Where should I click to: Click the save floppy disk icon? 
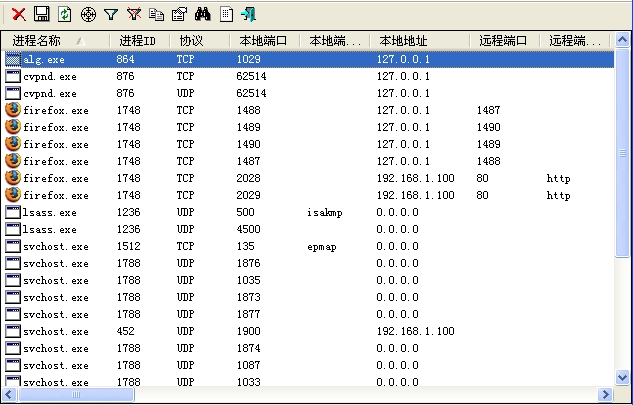point(42,14)
